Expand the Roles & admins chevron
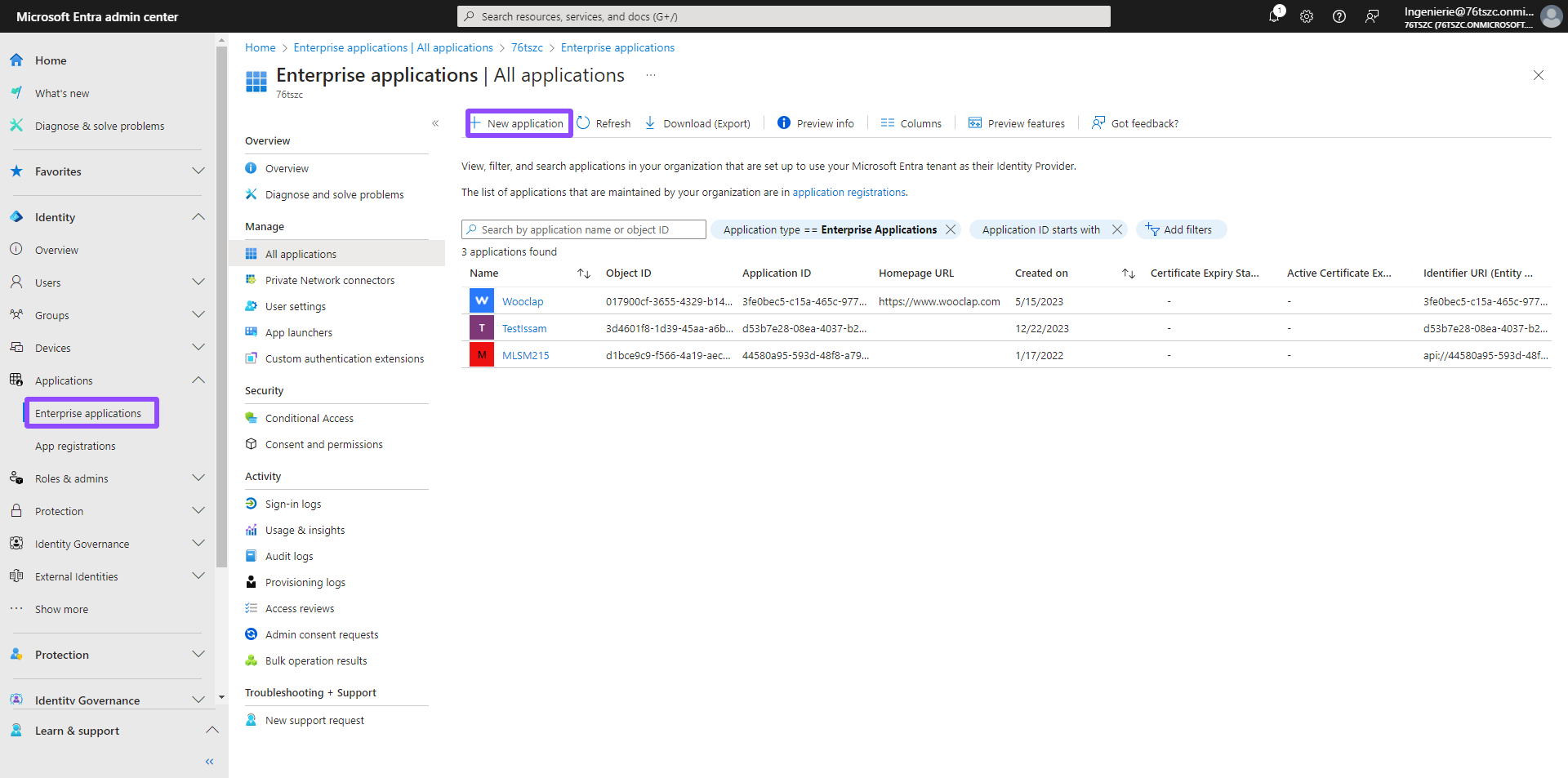The height and width of the screenshot is (778, 1568). pyautogui.click(x=198, y=478)
